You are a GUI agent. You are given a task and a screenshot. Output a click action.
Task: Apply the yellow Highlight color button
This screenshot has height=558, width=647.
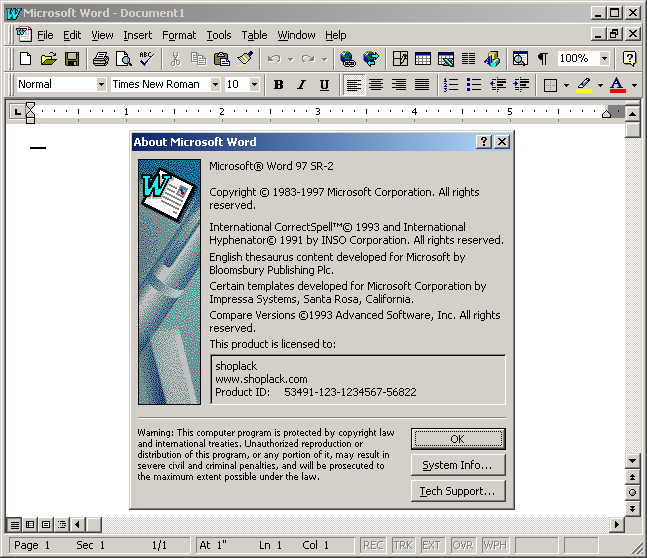coord(584,85)
